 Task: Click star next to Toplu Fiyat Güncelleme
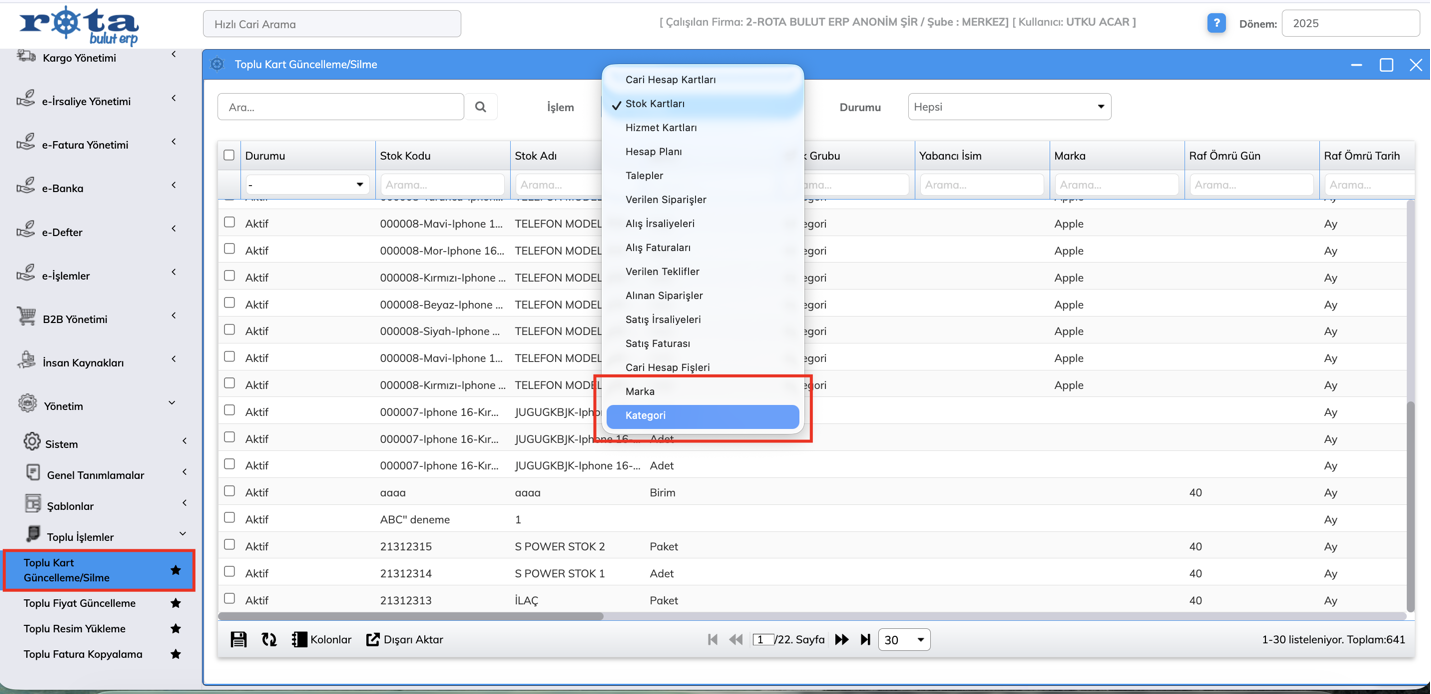pos(176,604)
